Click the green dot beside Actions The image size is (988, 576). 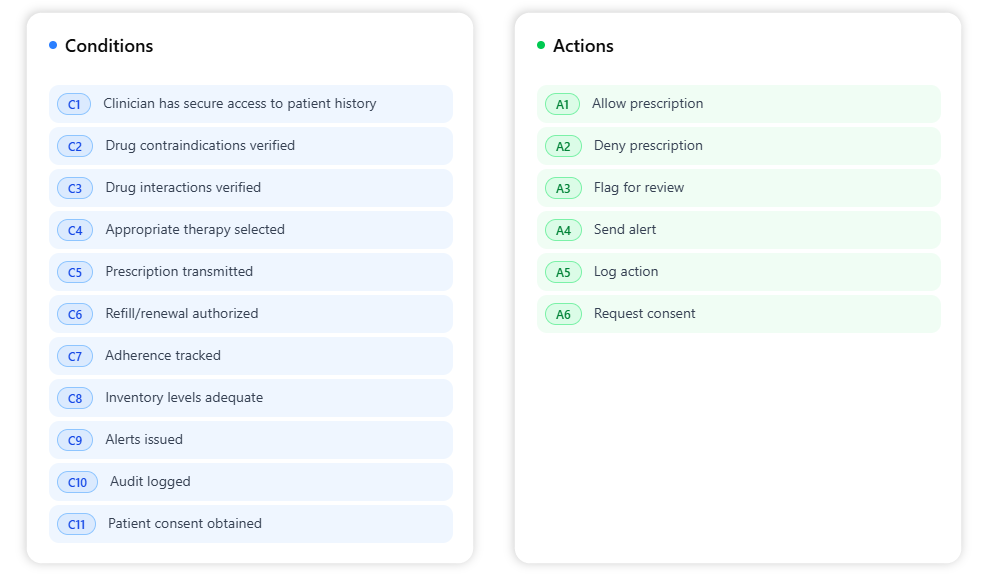[541, 45]
